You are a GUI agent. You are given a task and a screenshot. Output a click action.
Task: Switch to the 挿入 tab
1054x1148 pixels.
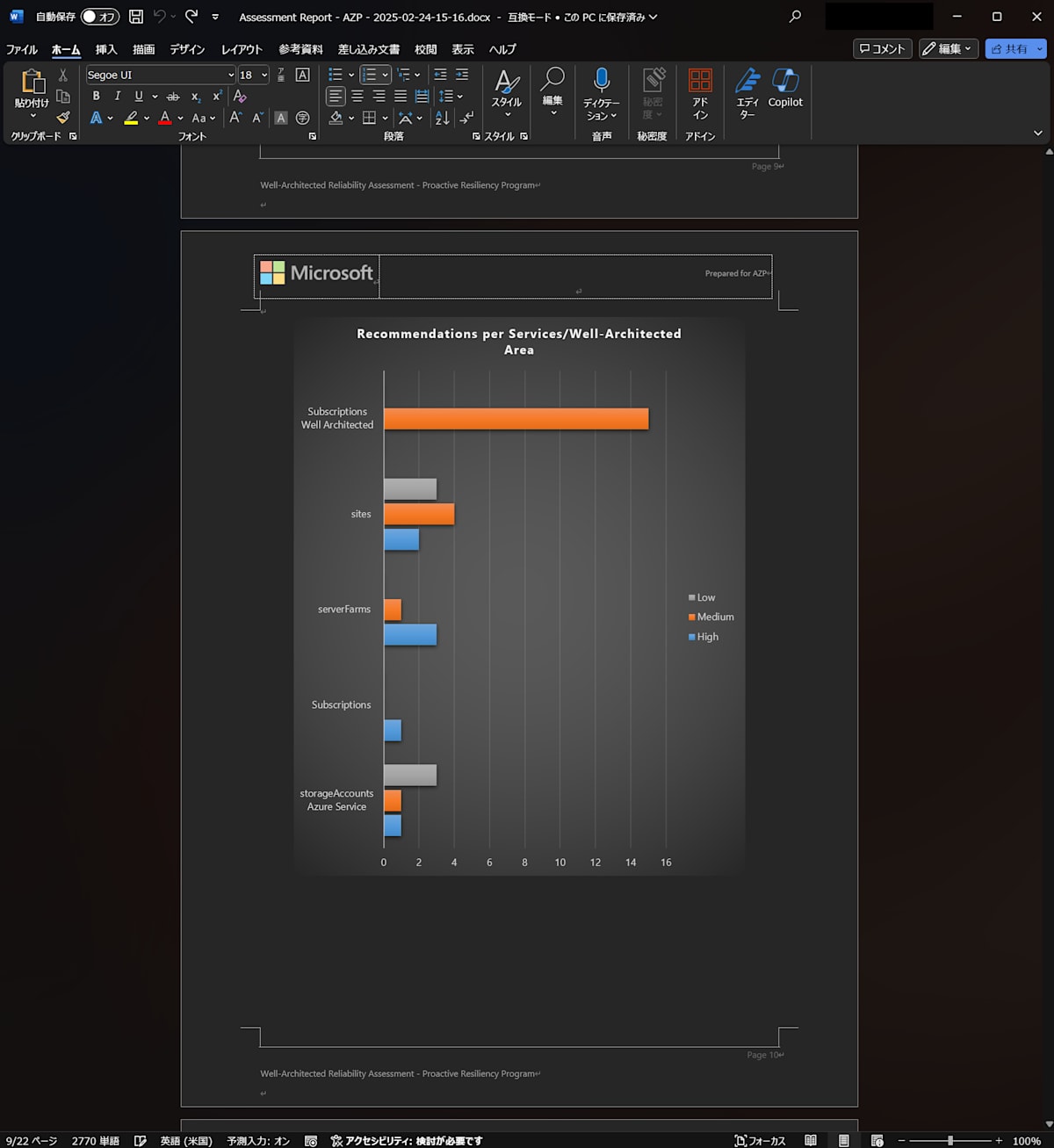click(106, 49)
